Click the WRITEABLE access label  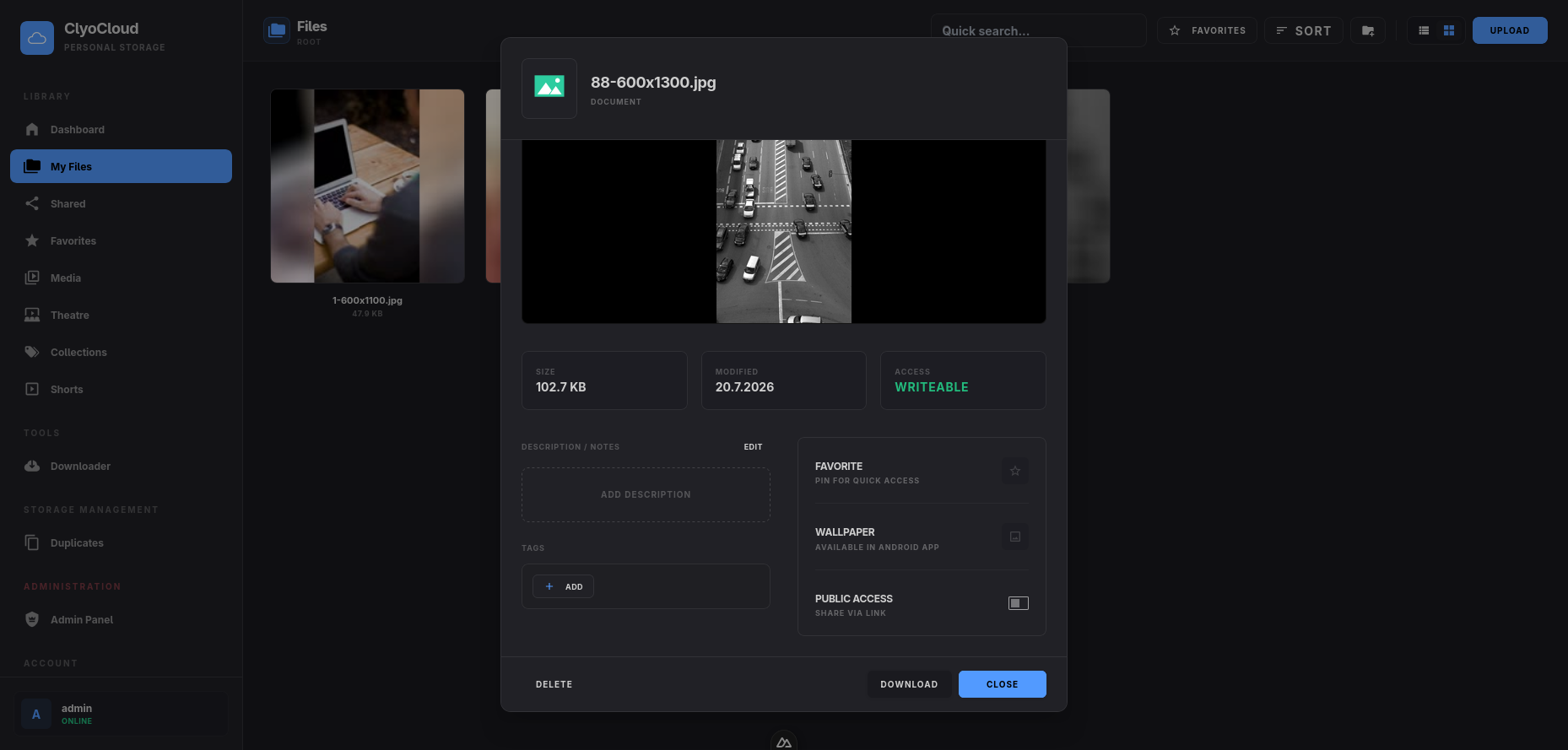pos(932,386)
